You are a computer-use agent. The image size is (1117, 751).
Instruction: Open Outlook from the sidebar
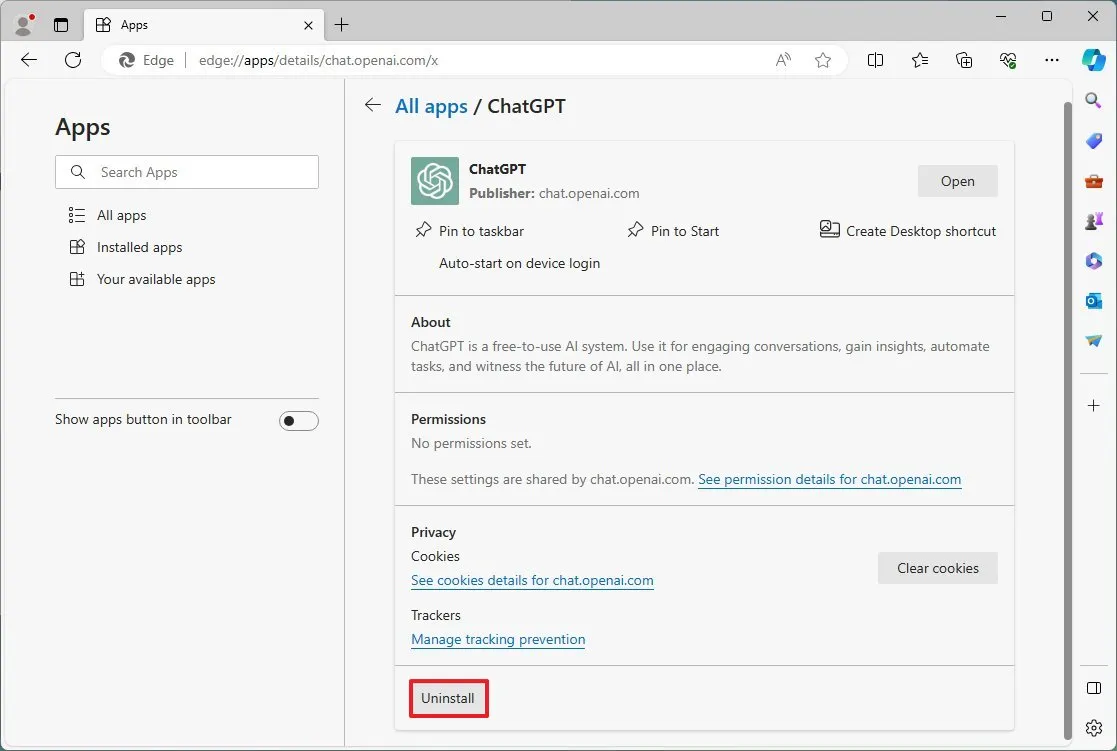point(1093,299)
